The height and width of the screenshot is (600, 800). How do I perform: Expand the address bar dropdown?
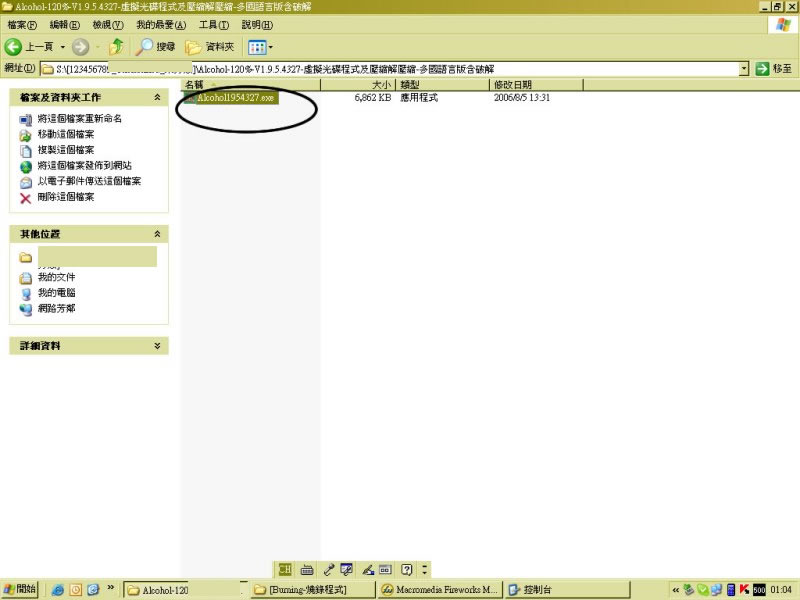744,69
